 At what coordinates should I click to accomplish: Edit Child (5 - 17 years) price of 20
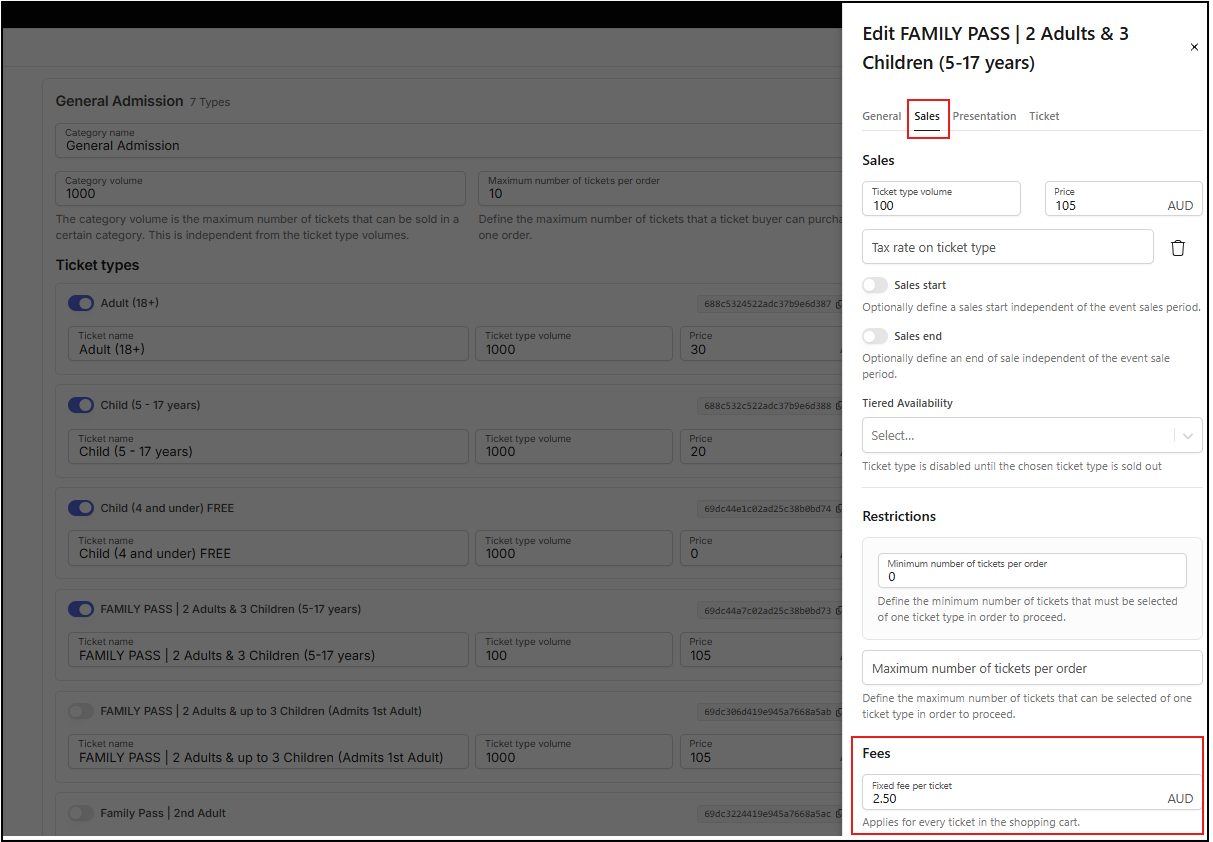[761, 446]
